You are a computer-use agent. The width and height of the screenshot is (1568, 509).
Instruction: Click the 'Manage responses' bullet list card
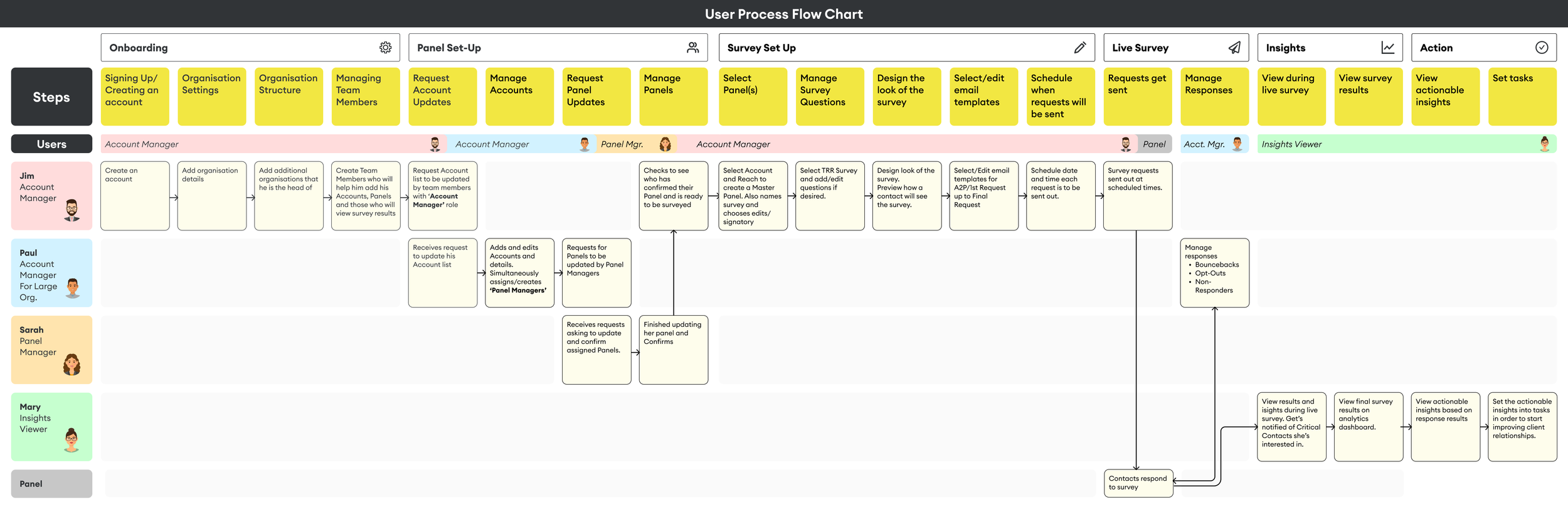1215,273
